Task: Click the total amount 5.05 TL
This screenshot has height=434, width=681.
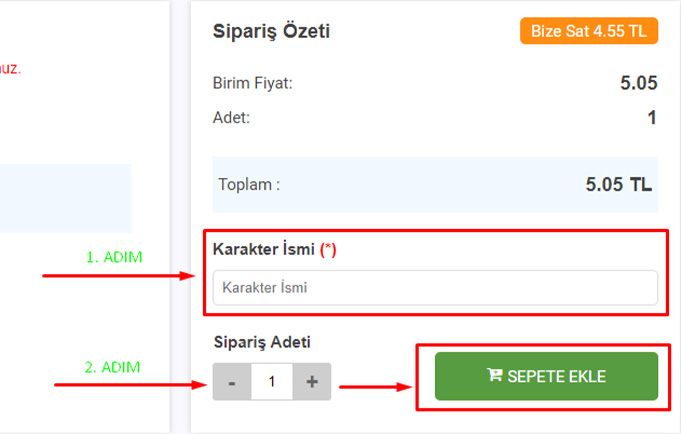Action: click(x=618, y=184)
